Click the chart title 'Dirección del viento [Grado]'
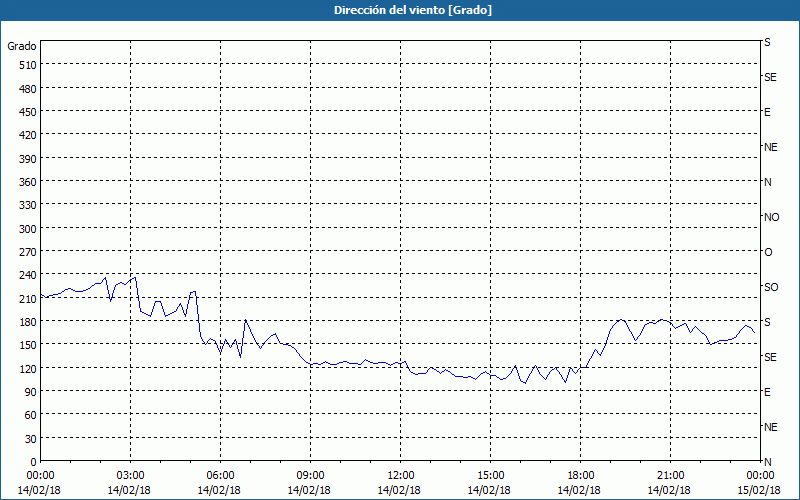Screen dimensions: 800x500 [x=413, y=10]
